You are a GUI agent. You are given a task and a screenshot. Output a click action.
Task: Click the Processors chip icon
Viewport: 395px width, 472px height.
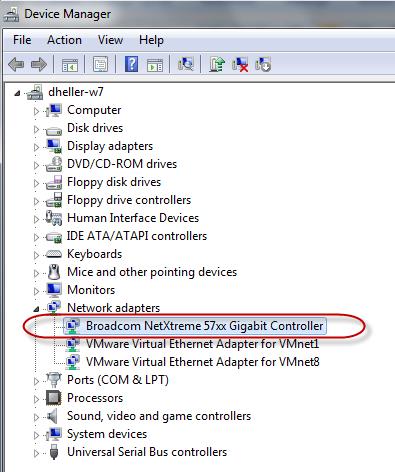pyautogui.click(x=54, y=398)
